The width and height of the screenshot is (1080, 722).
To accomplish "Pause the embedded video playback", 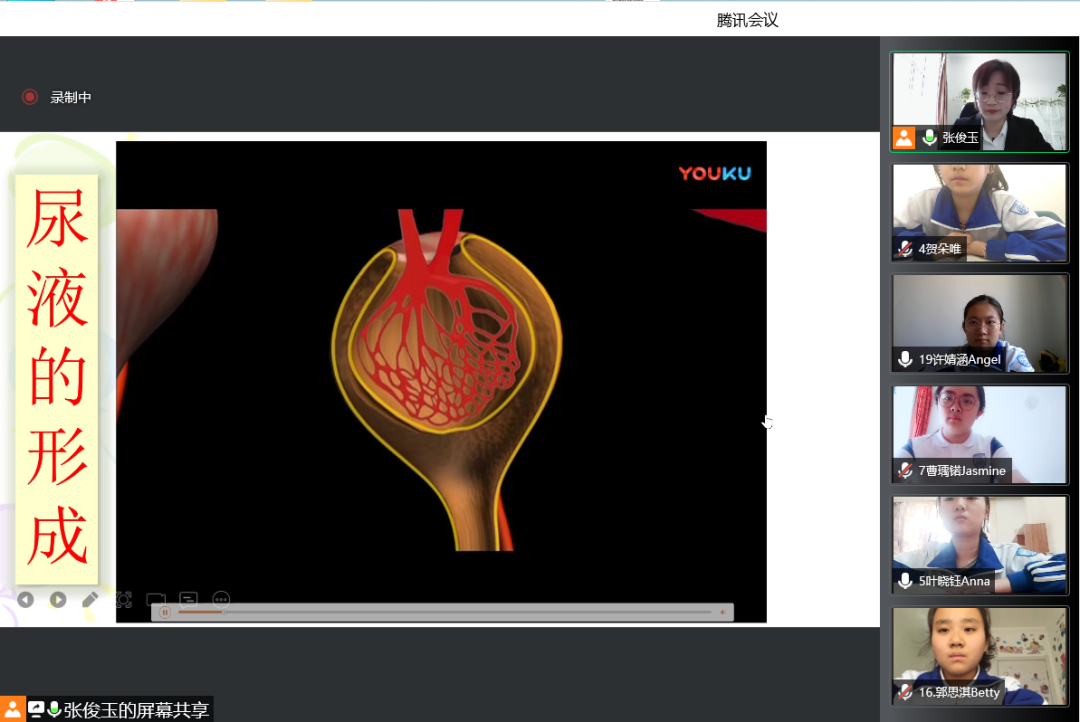I will coord(165,612).
